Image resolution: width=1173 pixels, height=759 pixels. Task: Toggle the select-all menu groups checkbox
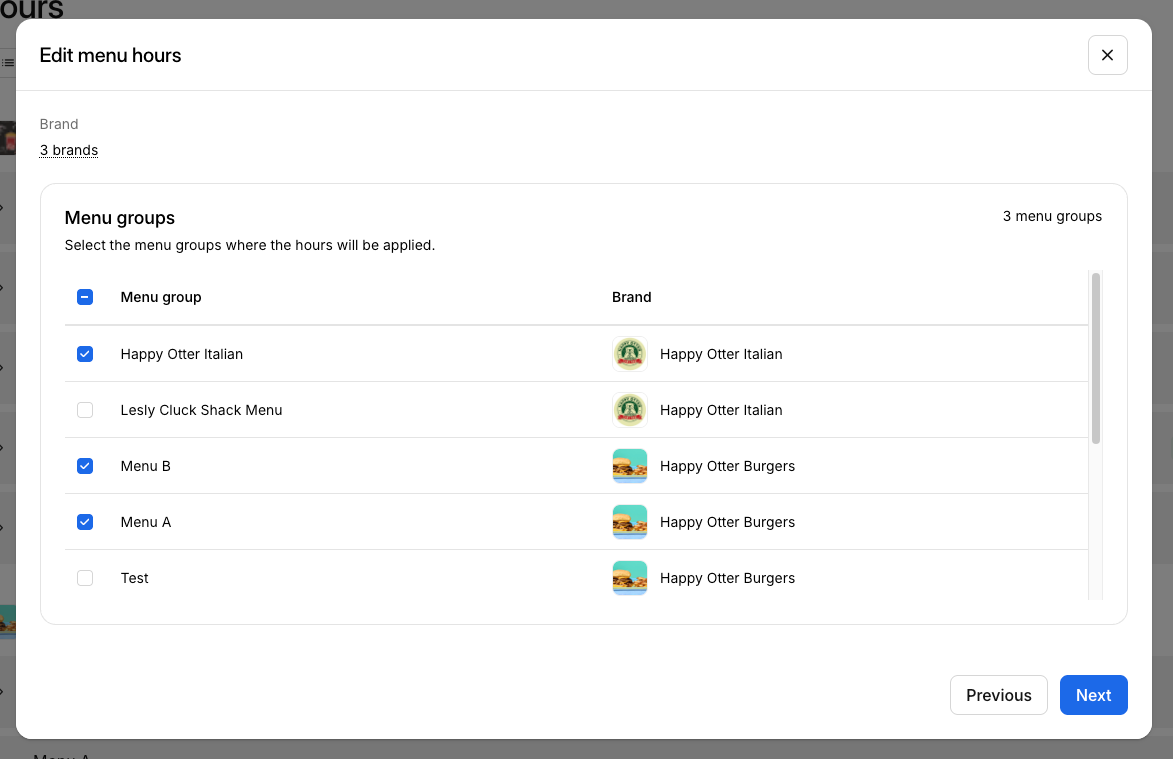pos(85,297)
